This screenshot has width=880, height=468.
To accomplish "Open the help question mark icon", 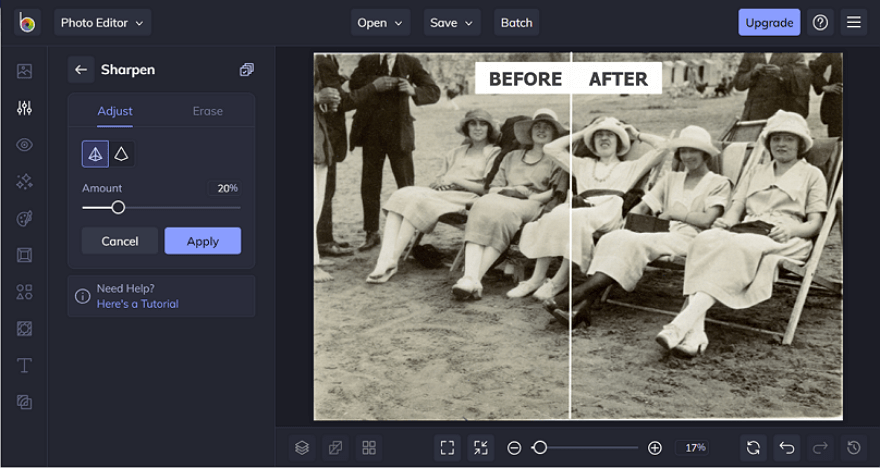I will pyautogui.click(x=821, y=22).
